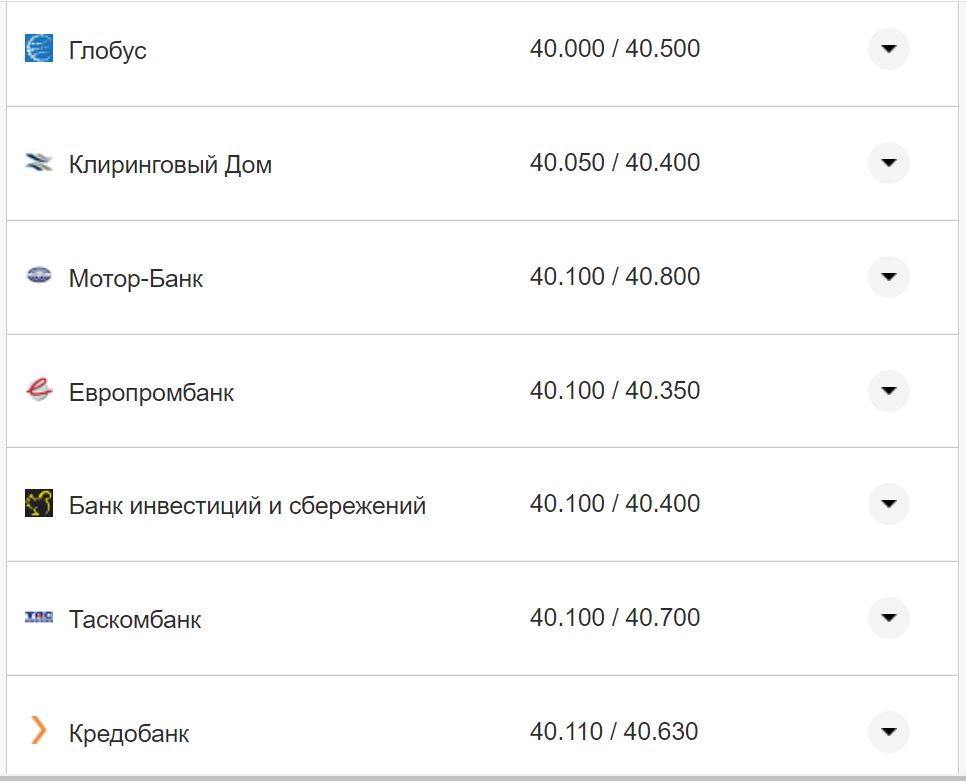
Task: Expand the Банк инвестиций и сбережений details
Action: 888,504
